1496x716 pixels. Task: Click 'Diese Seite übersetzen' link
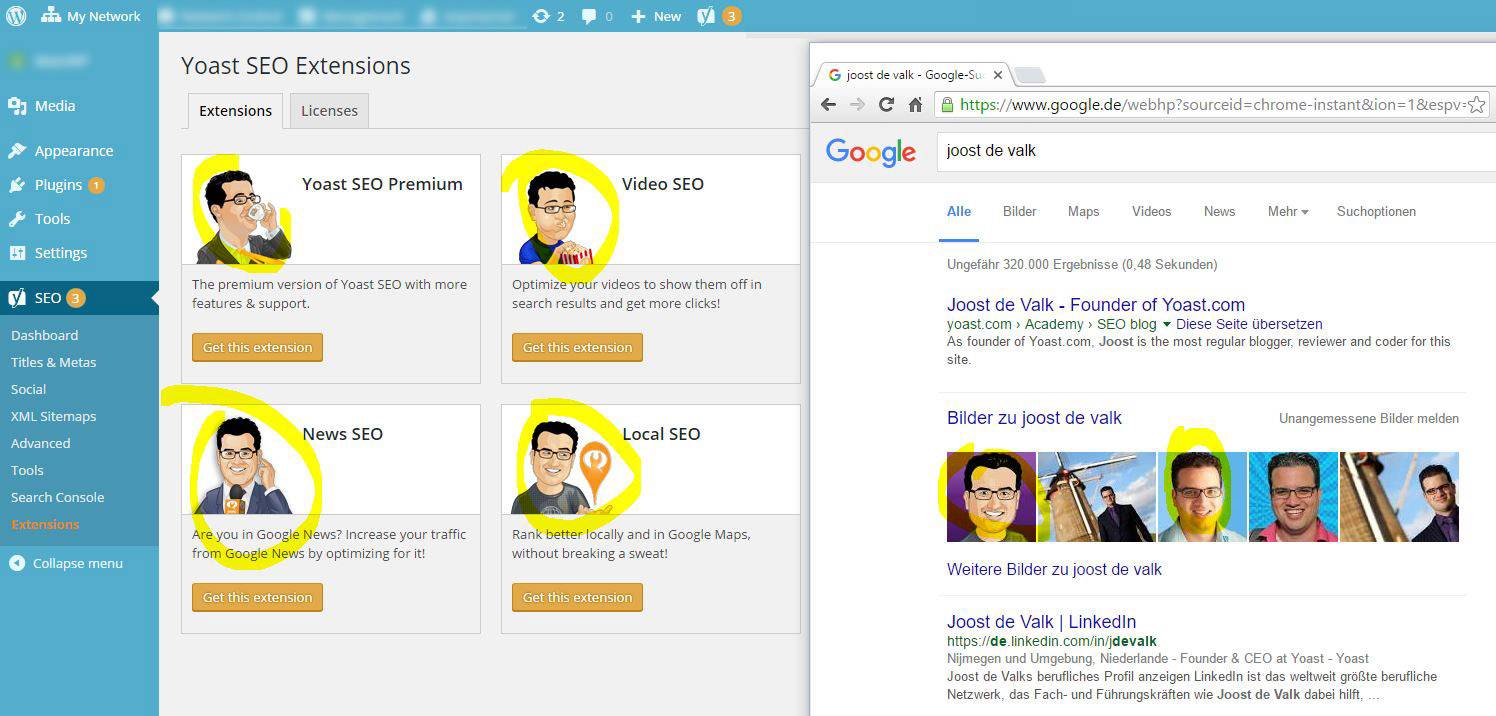click(1249, 325)
